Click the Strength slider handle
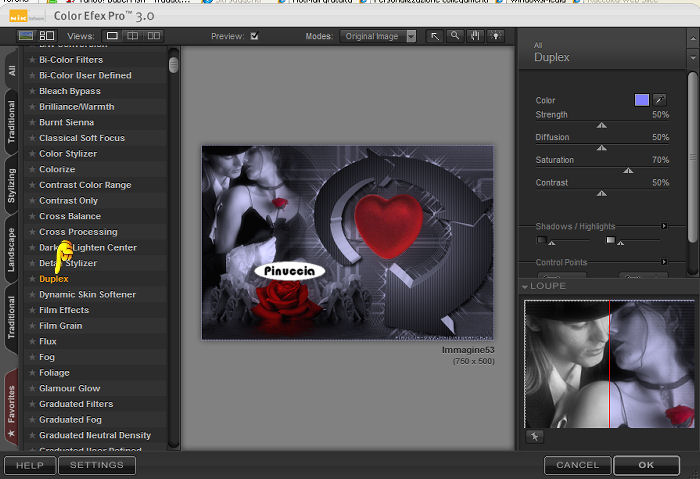The width and height of the screenshot is (700, 479). point(602,125)
